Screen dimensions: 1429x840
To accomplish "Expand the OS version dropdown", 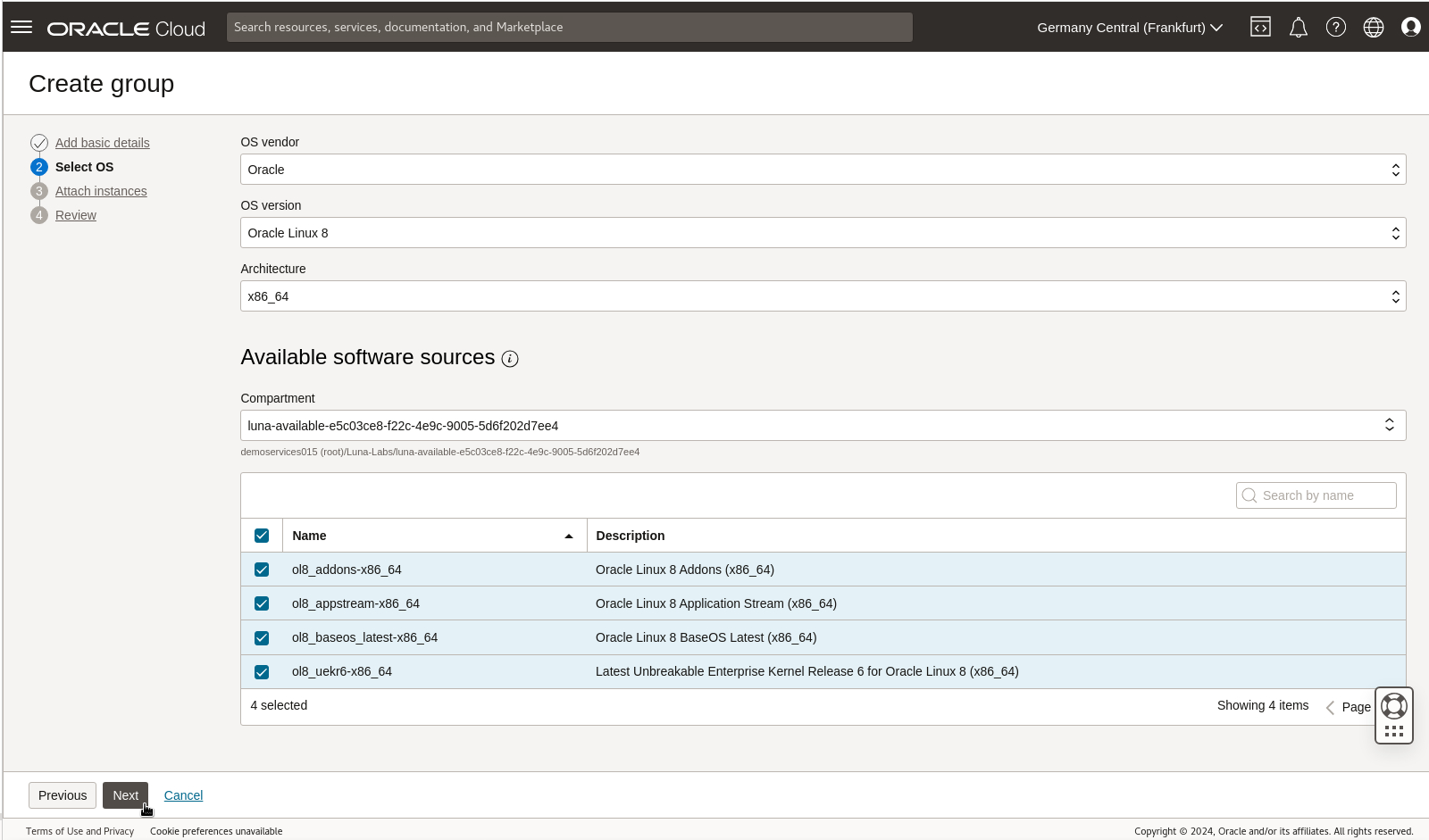I will [x=823, y=233].
